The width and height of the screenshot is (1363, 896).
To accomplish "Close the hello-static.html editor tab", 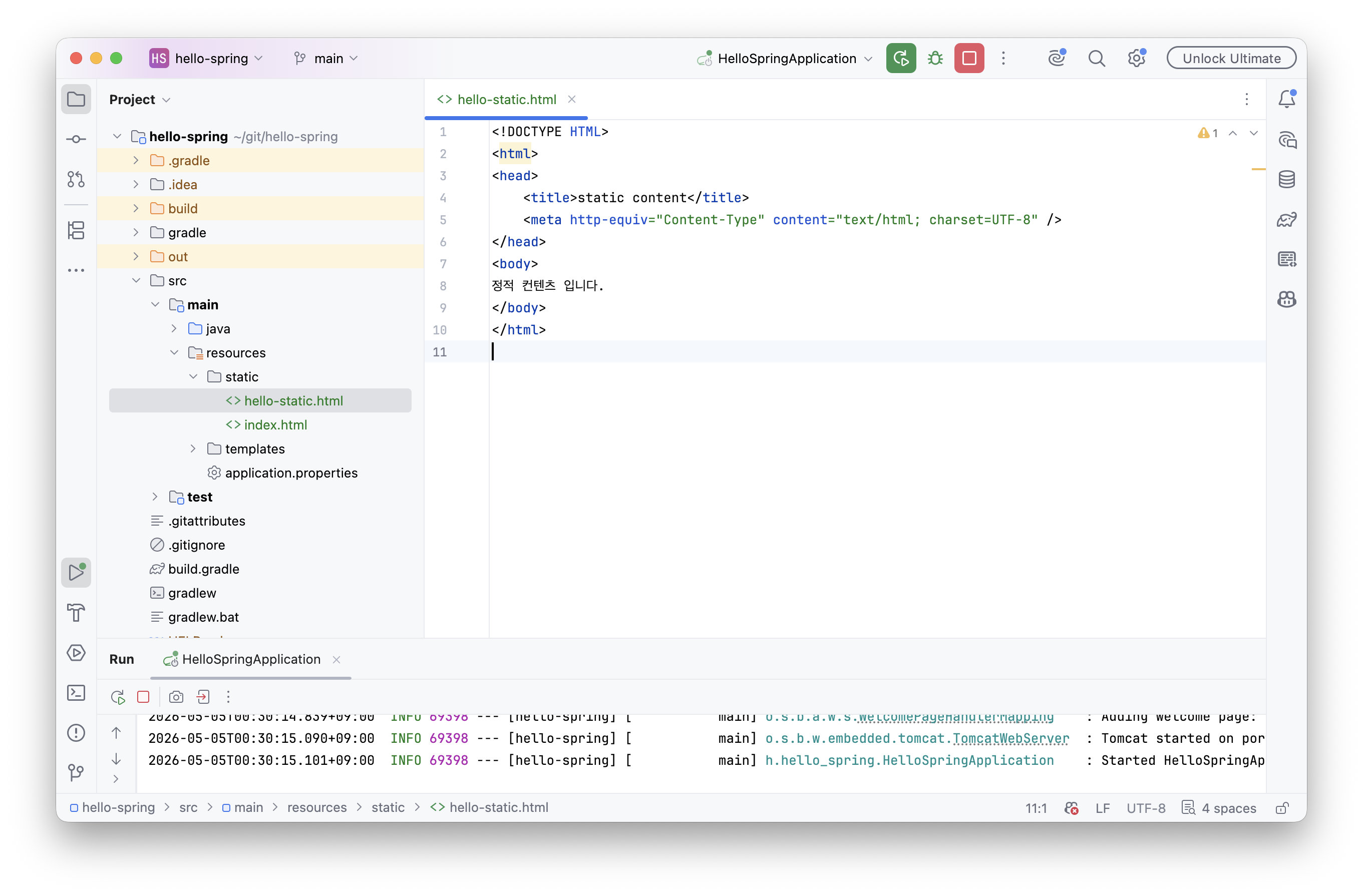I will pyautogui.click(x=571, y=99).
